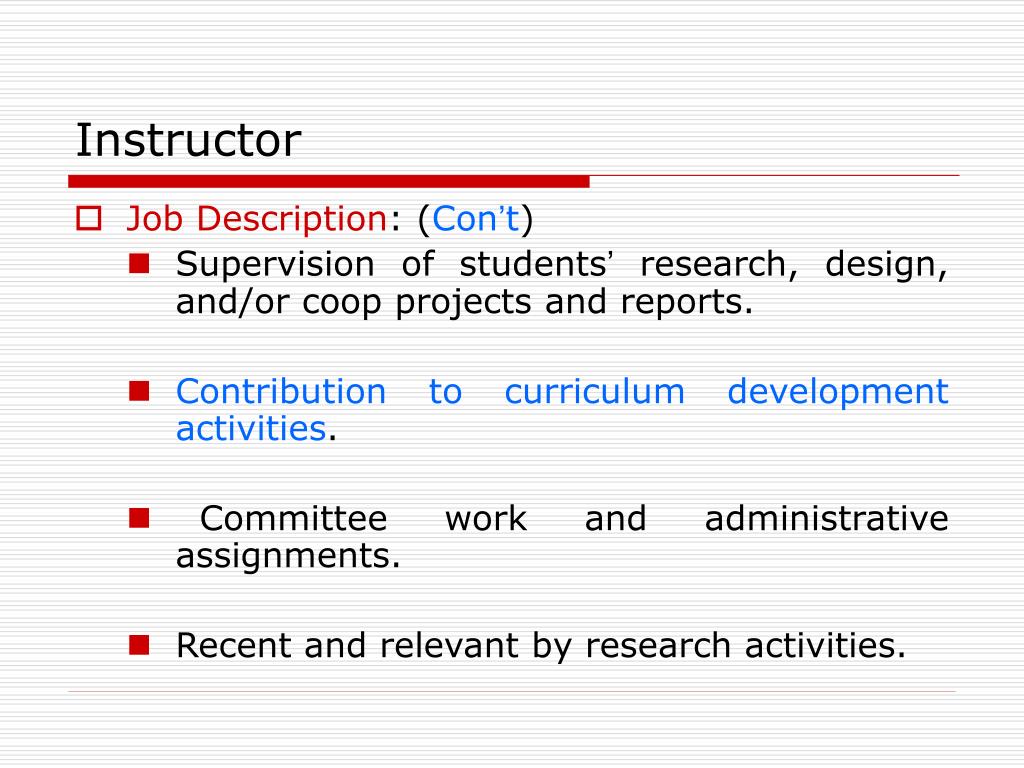Click the blue word activities

click(x=251, y=428)
